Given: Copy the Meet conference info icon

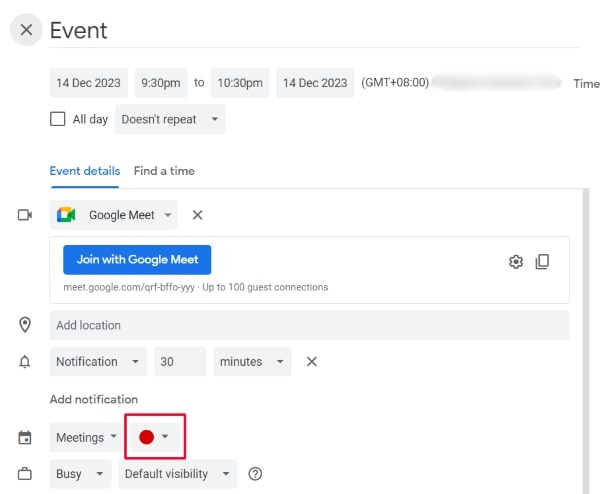Looking at the screenshot, I should point(542,262).
